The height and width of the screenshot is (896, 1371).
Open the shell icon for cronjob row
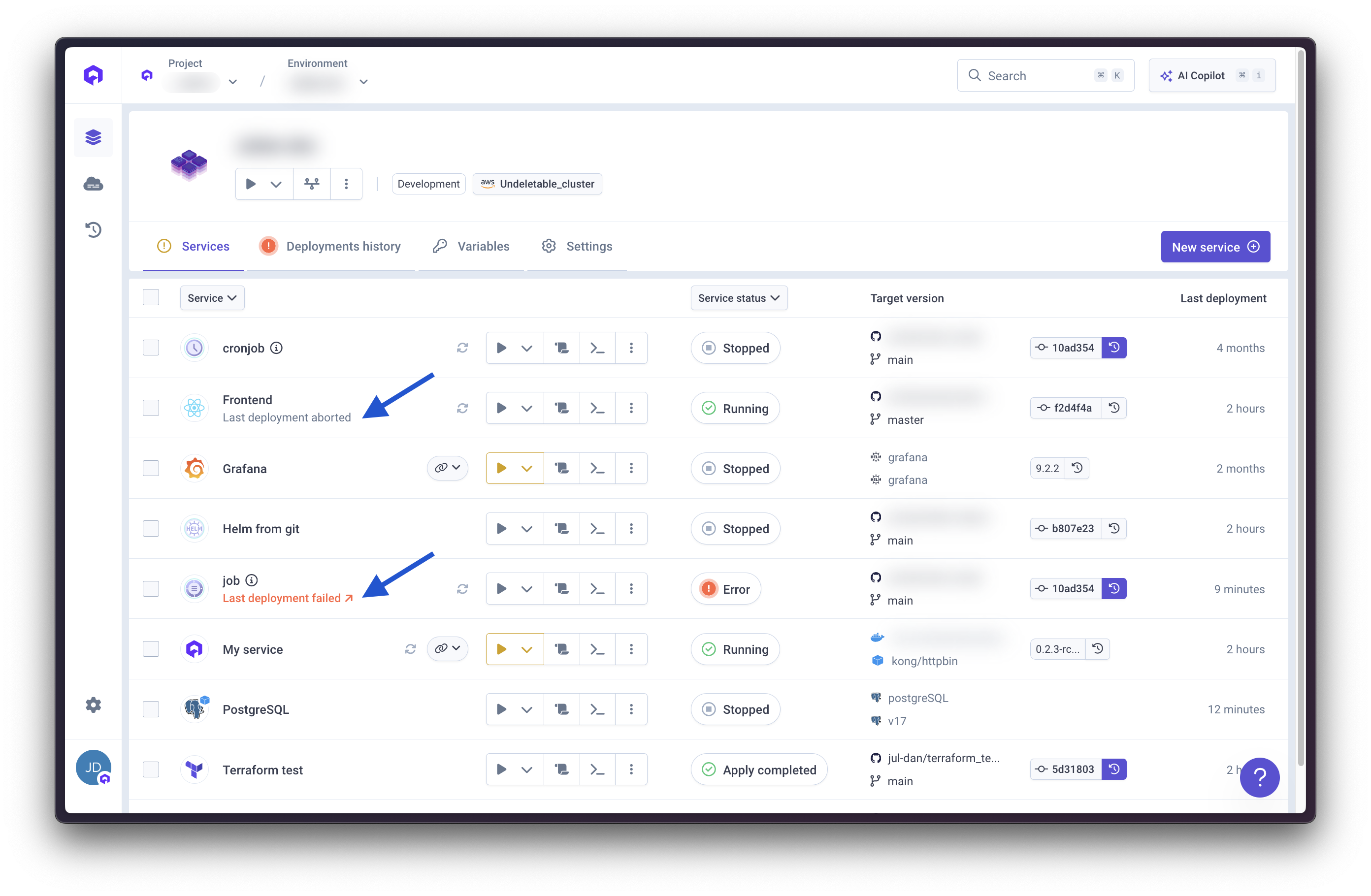click(x=597, y=348)
